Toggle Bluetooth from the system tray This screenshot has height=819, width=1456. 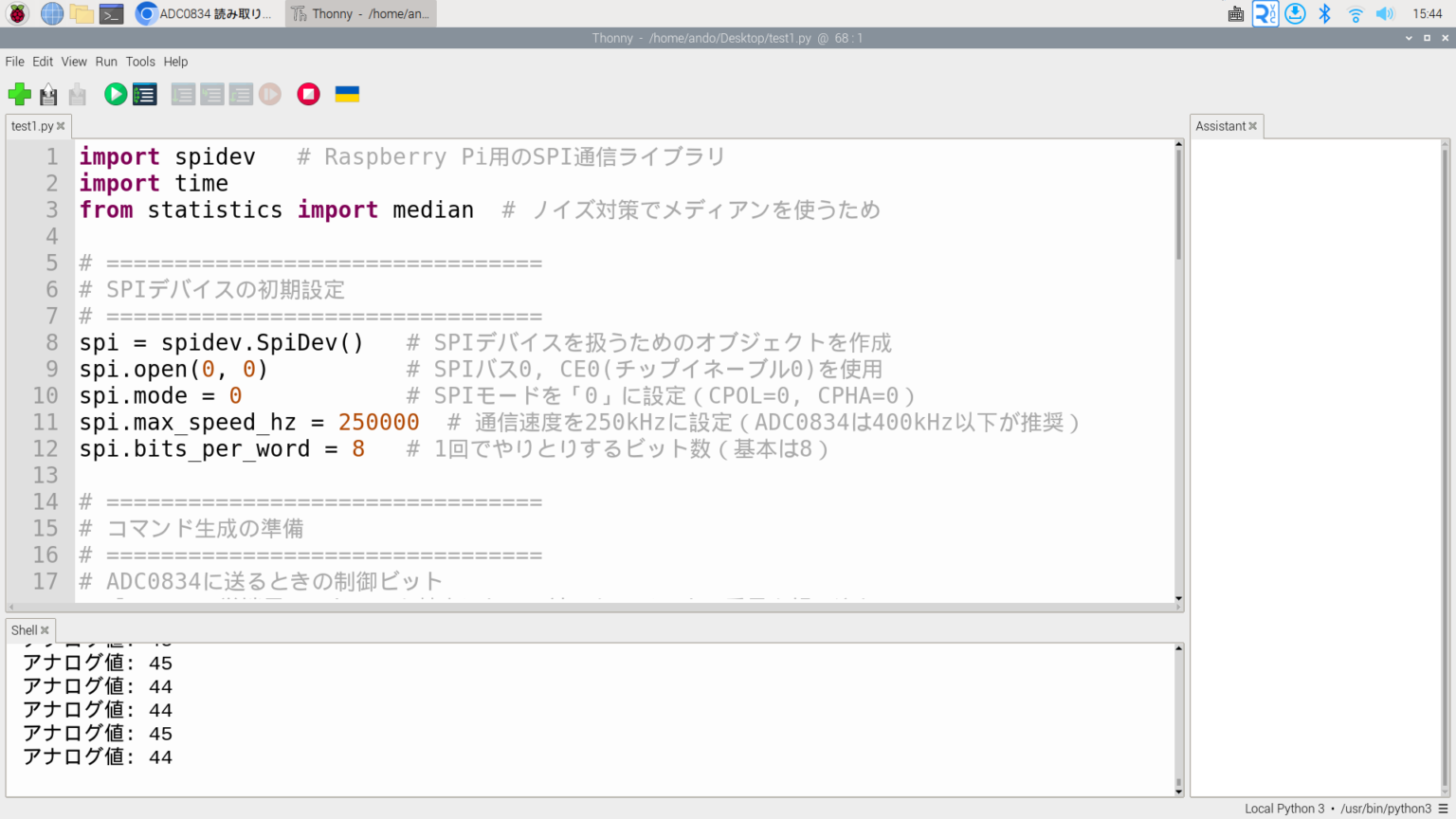click(1323, 13)
